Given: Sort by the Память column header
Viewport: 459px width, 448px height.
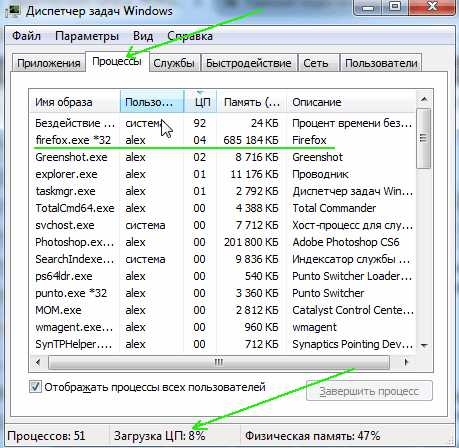Looking at the screenshot, I should [251, 101].
